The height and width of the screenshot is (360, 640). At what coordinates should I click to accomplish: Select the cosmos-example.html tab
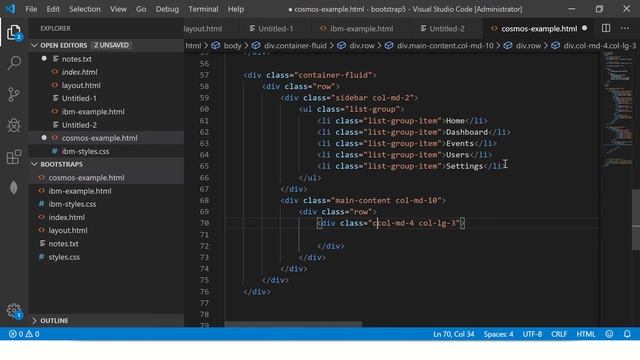(x=539, y=29)
